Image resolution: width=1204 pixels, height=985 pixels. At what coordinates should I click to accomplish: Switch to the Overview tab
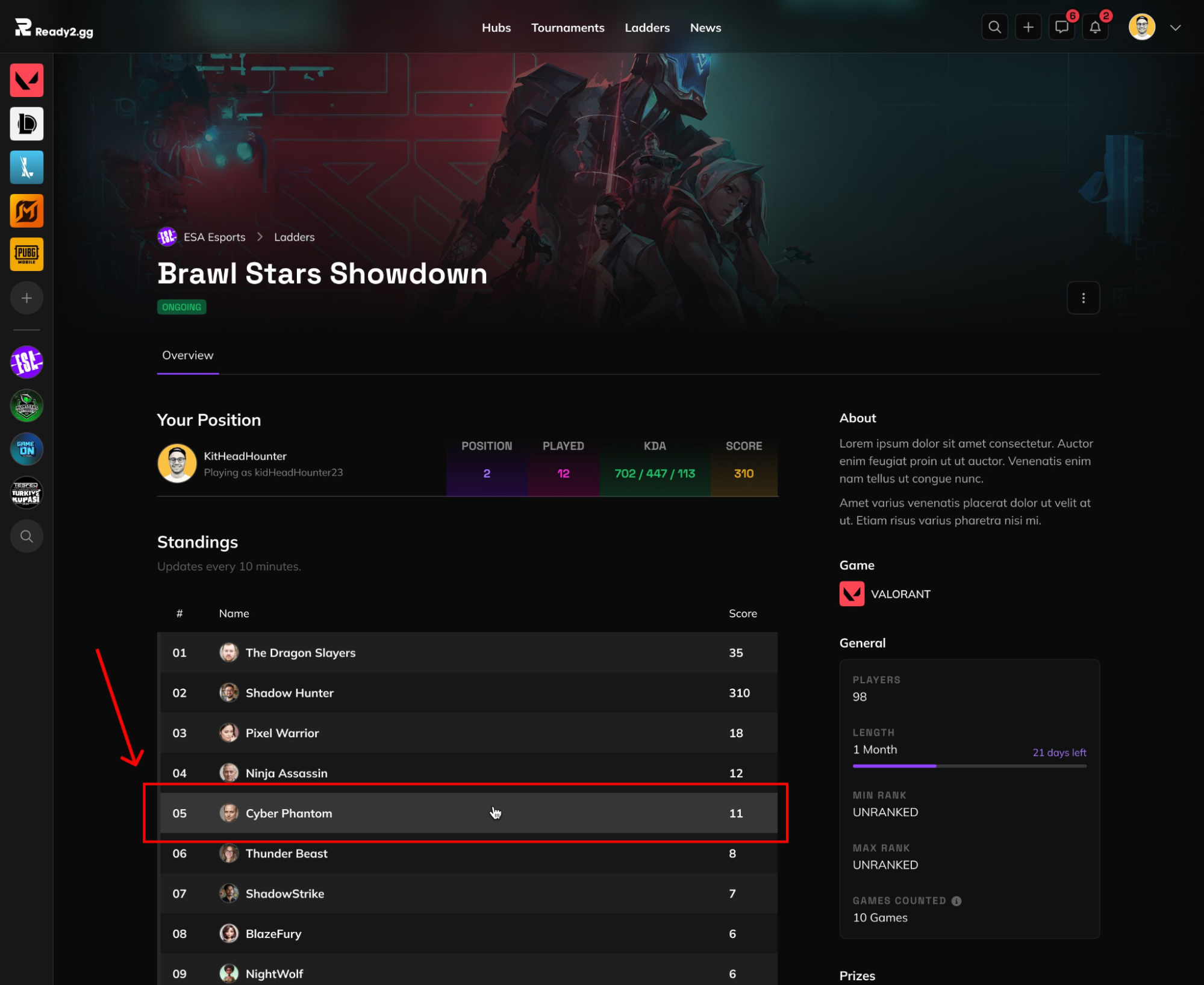[x=187, y=355]
